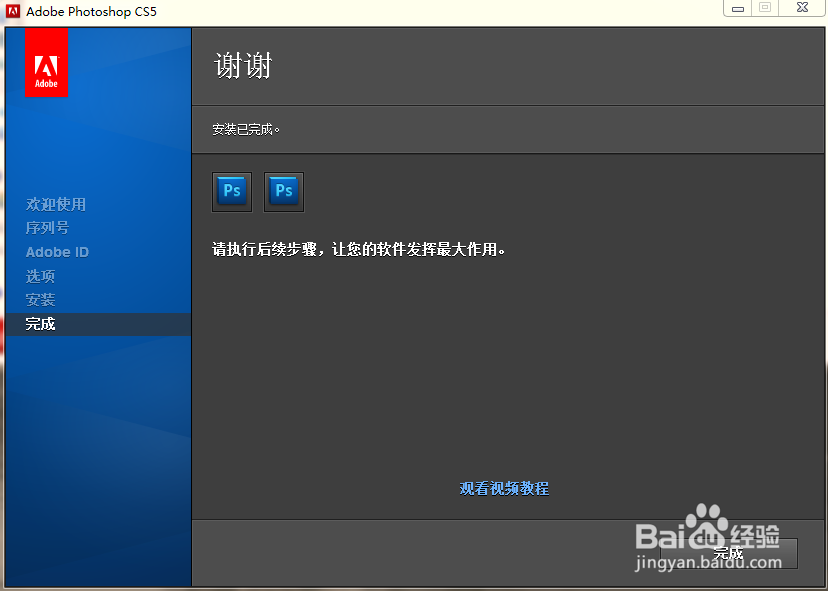Select the 选项 step in sidebar

[x=40, y=276]
